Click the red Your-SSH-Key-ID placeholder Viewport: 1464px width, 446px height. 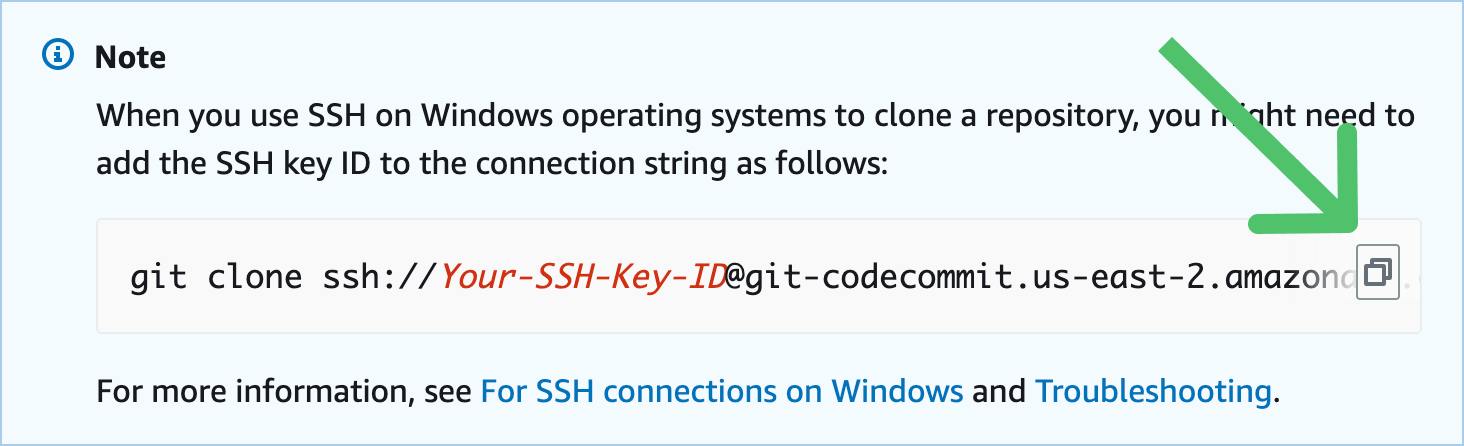[x=582, y=275]
